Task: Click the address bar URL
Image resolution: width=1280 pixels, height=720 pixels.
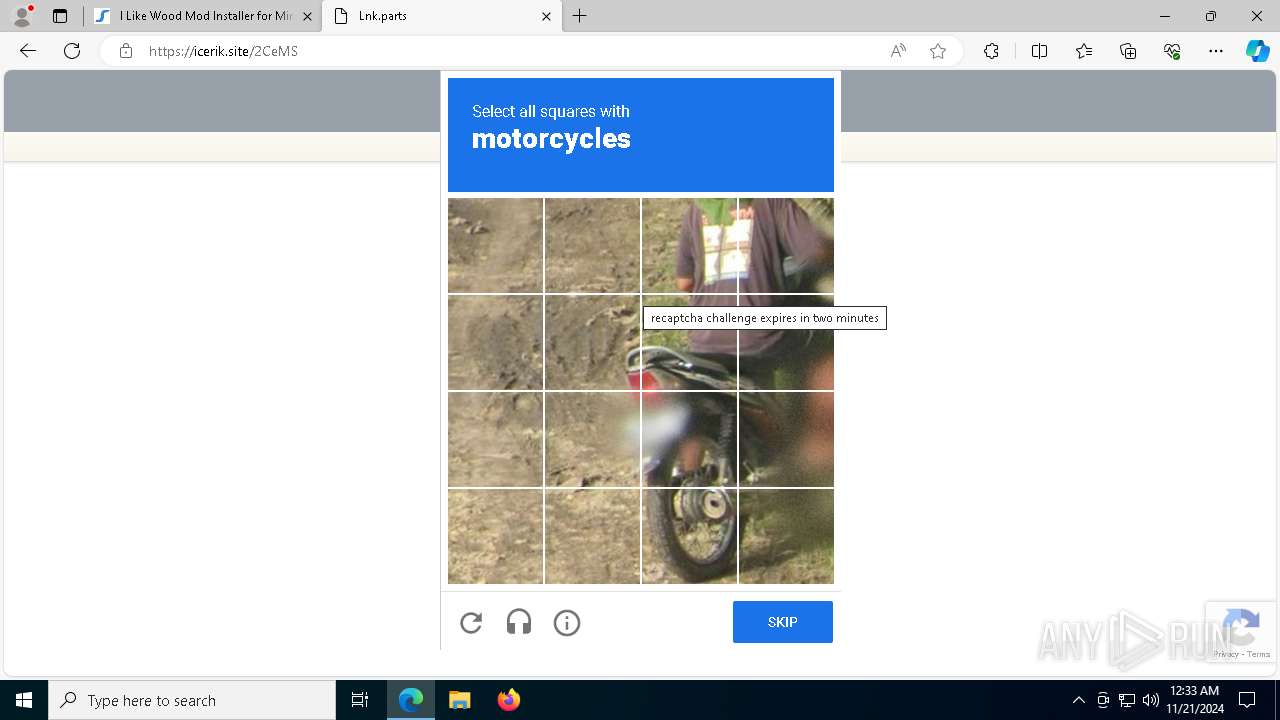Action: point(223,51)
